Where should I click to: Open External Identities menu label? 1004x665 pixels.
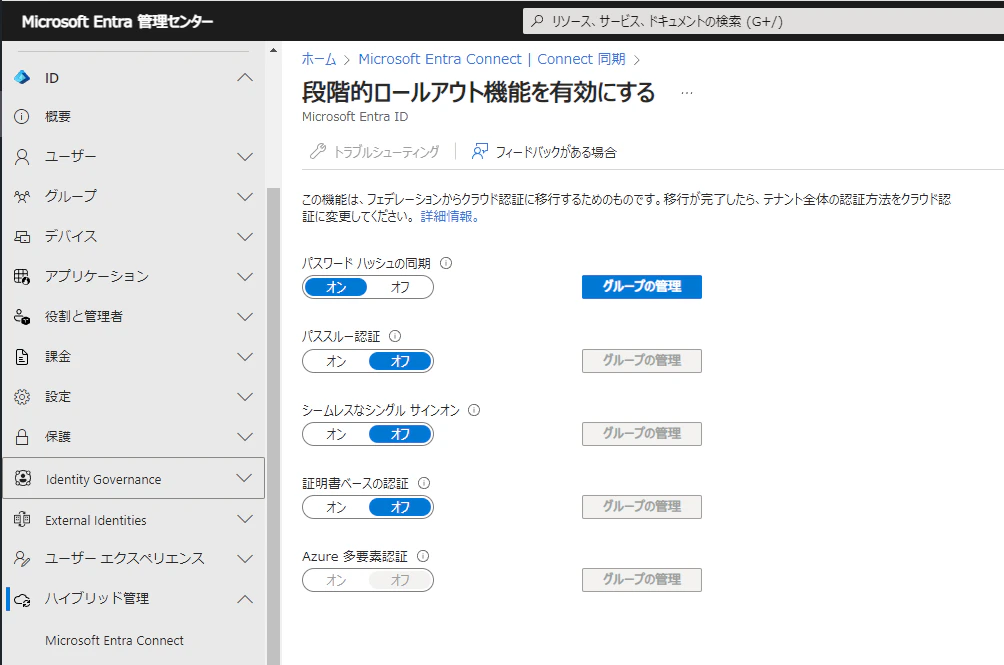[x=95, y=520]
